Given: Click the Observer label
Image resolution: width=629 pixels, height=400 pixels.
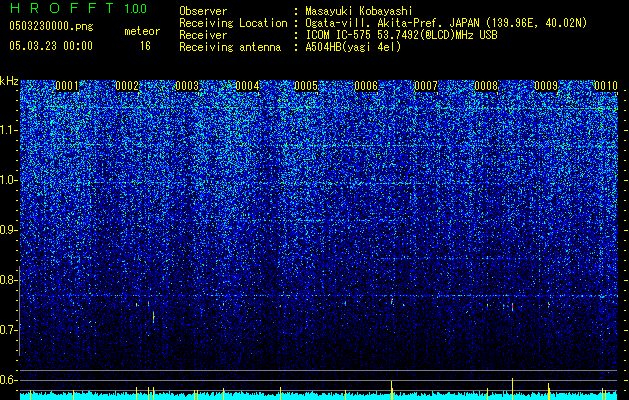Looking at the screenshot, I should pos(203,11).
